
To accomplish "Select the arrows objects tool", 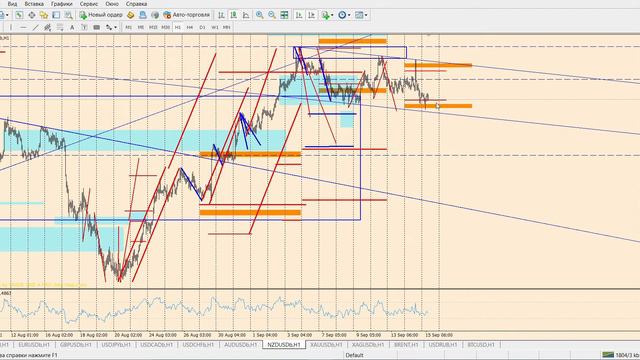I will pyautogui.click(x=109, y=27).
